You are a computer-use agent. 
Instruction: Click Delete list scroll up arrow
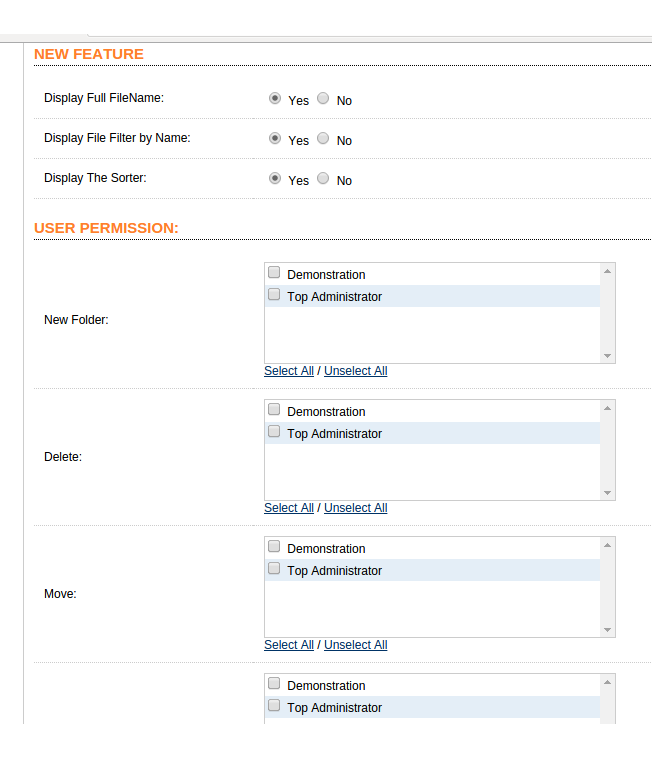tap(608, 408)
